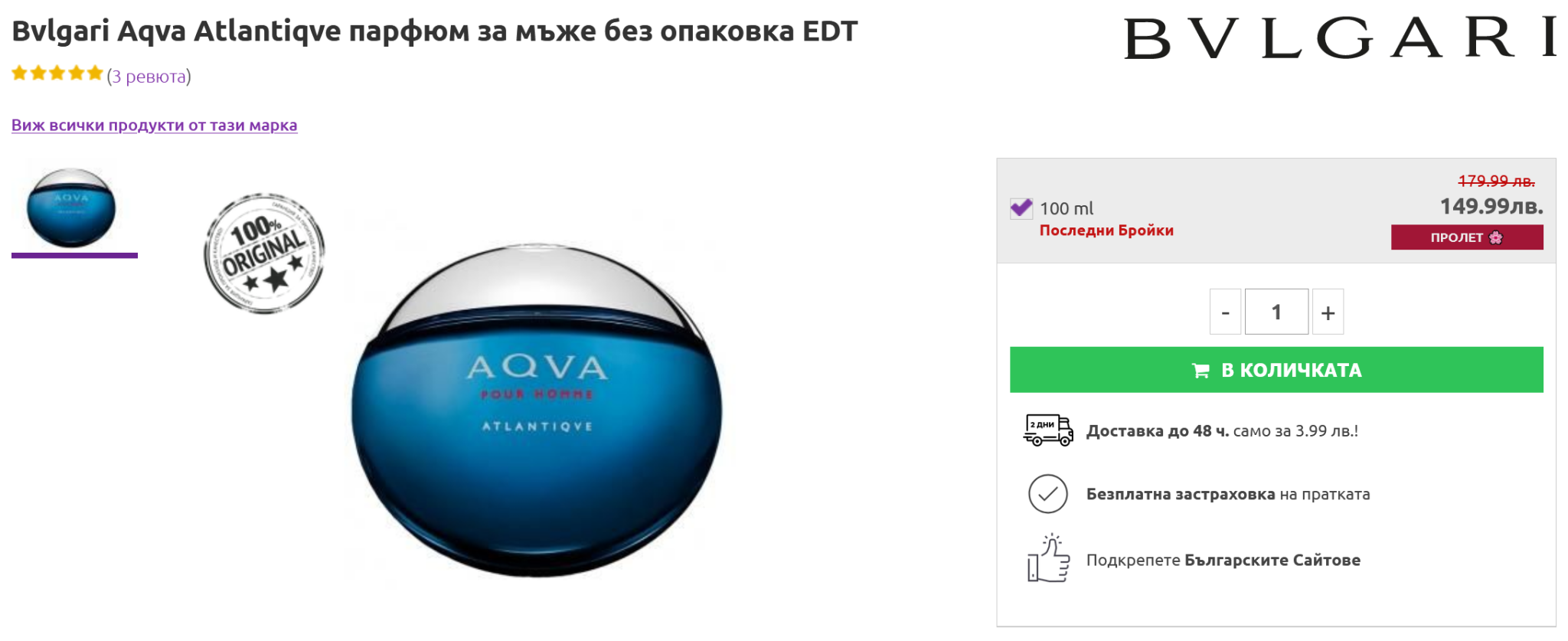
Task: Click the BVLGARI brand logo
Action: click(1340, 38)
